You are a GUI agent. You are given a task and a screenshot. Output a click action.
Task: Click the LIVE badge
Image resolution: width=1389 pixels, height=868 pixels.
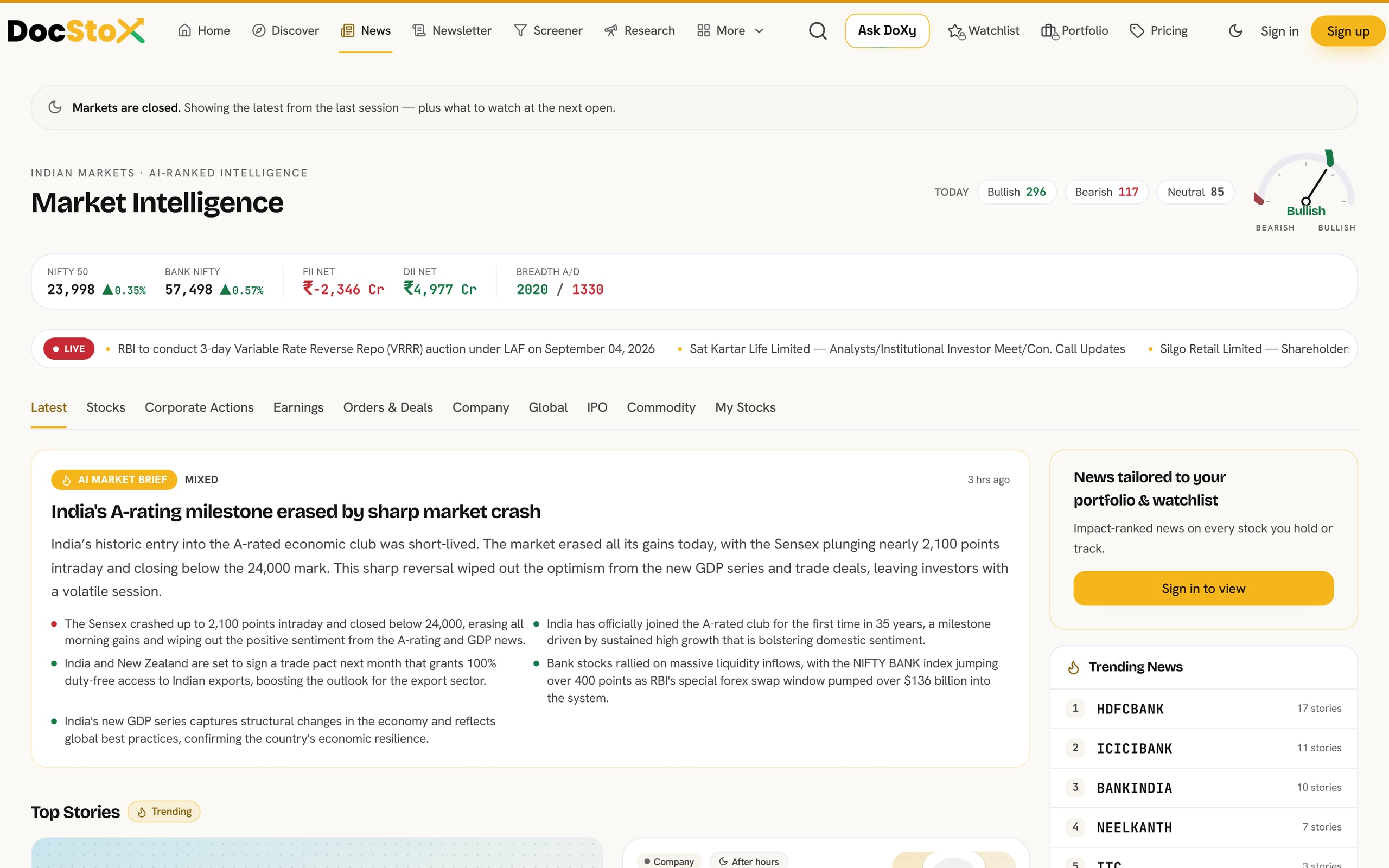click(69, 349)
